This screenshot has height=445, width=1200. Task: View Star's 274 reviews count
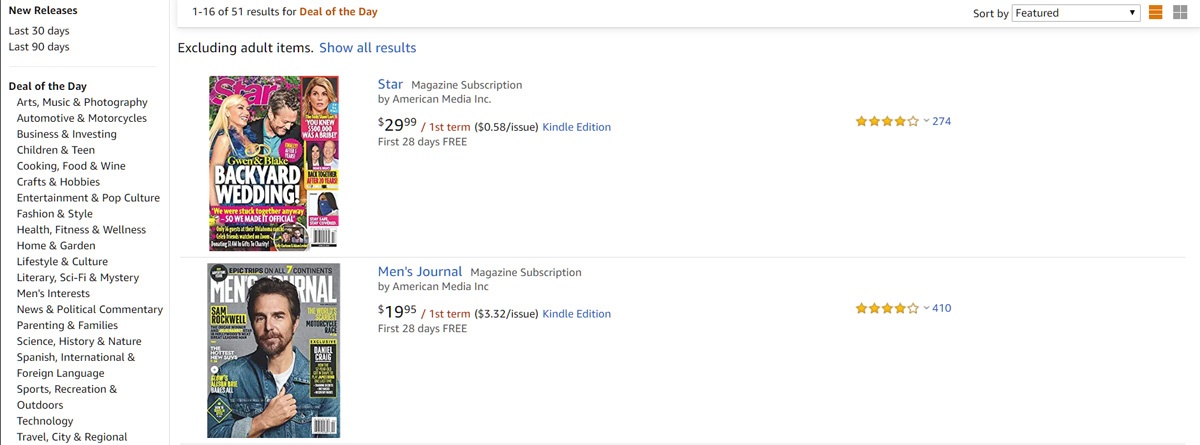(941, 121)
